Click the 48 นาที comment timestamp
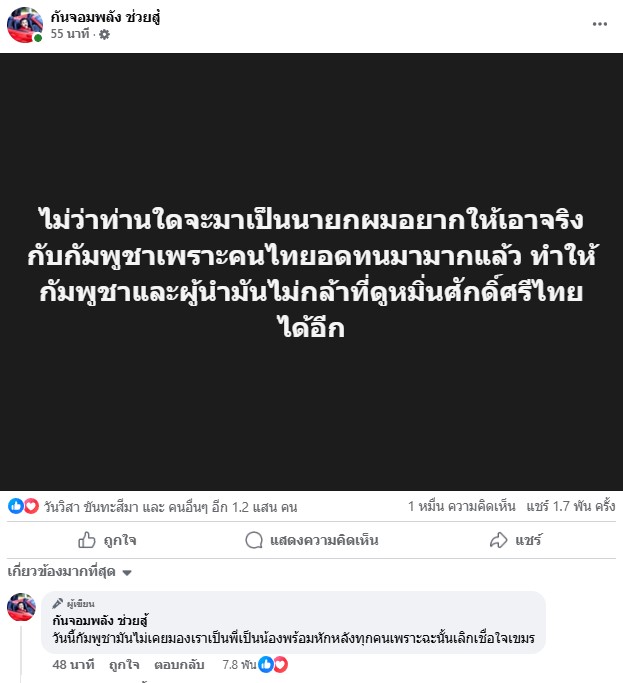This screenshot has height=683, width=623. [73, 665]
